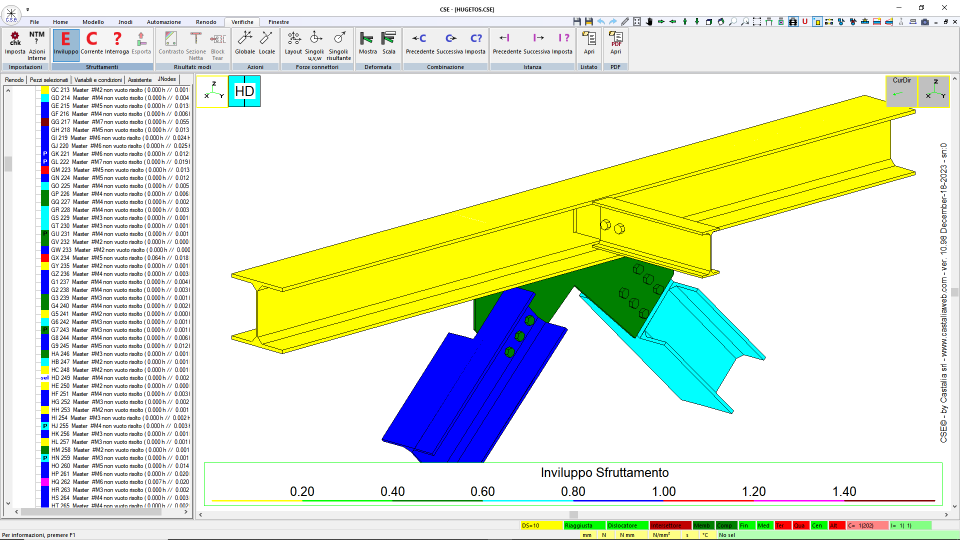
Task: Click the XYZ axes view button at top-left of viewport
Action: click(x=212, y=91)
